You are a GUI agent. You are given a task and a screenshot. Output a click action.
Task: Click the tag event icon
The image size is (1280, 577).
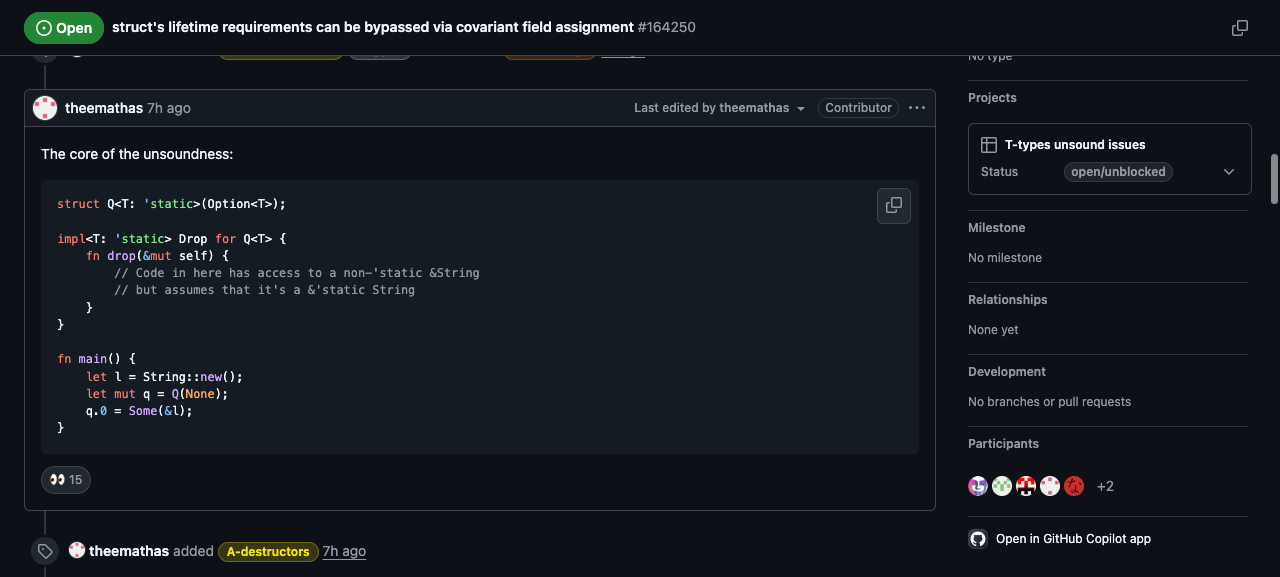pos(45,551)
